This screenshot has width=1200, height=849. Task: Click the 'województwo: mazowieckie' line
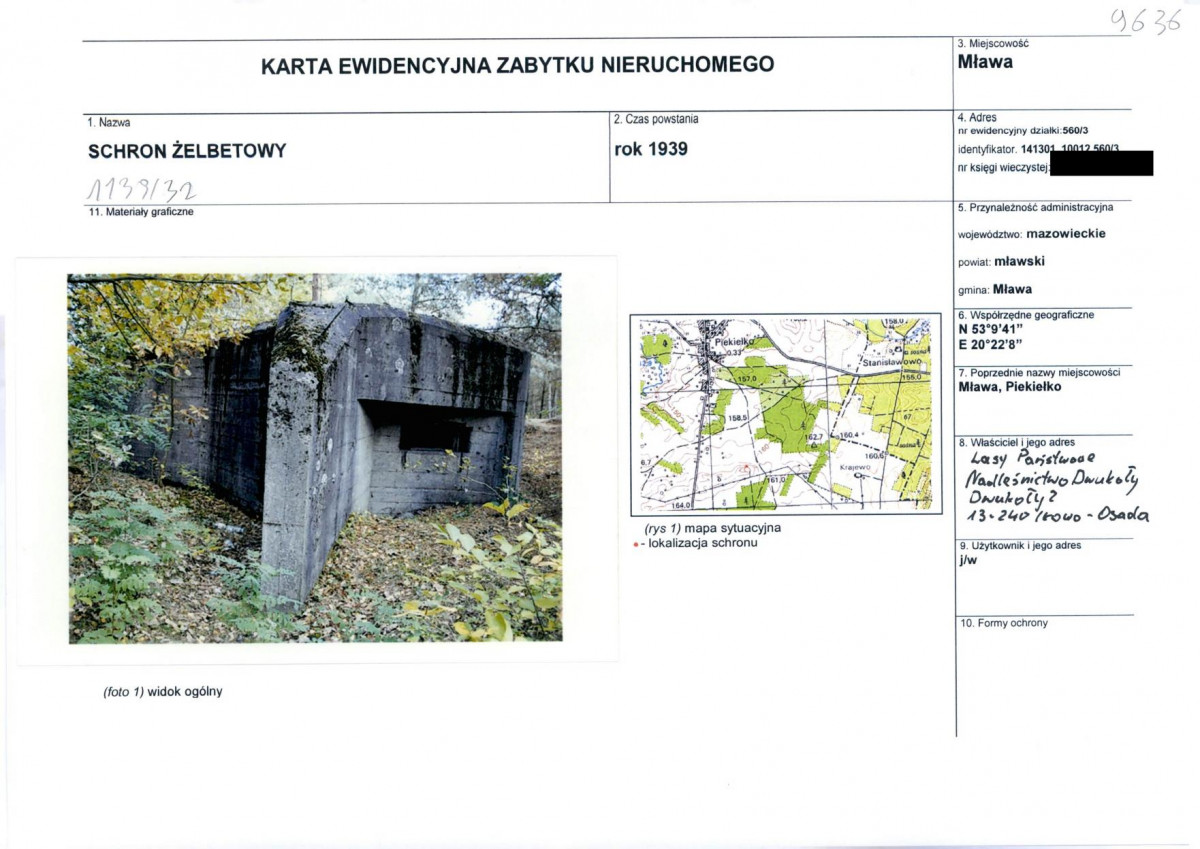click(x=1032, y=234)
